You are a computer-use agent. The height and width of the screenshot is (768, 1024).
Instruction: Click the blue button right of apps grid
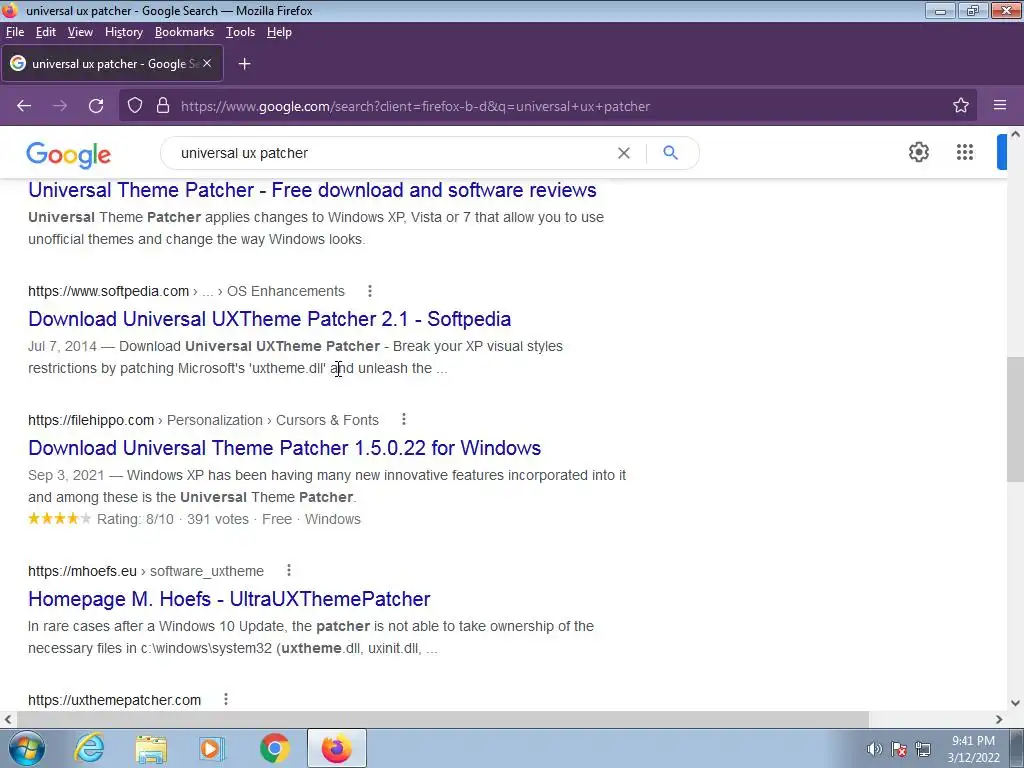[1002, 152]
